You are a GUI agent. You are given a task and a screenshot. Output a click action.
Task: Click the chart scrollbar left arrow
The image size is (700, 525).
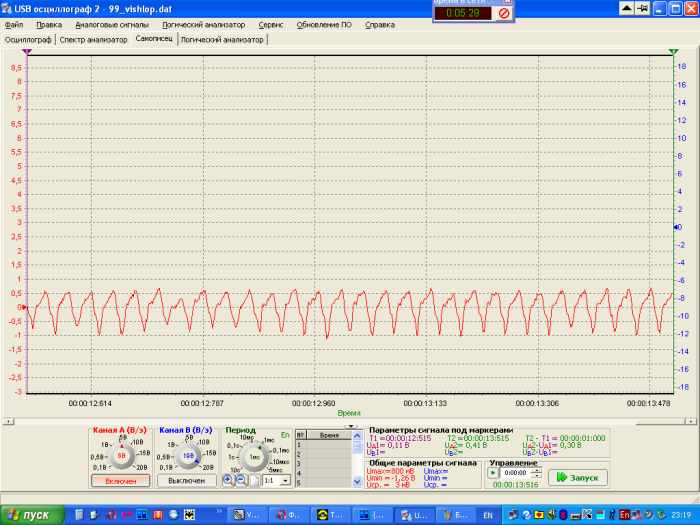pos(8,421)
